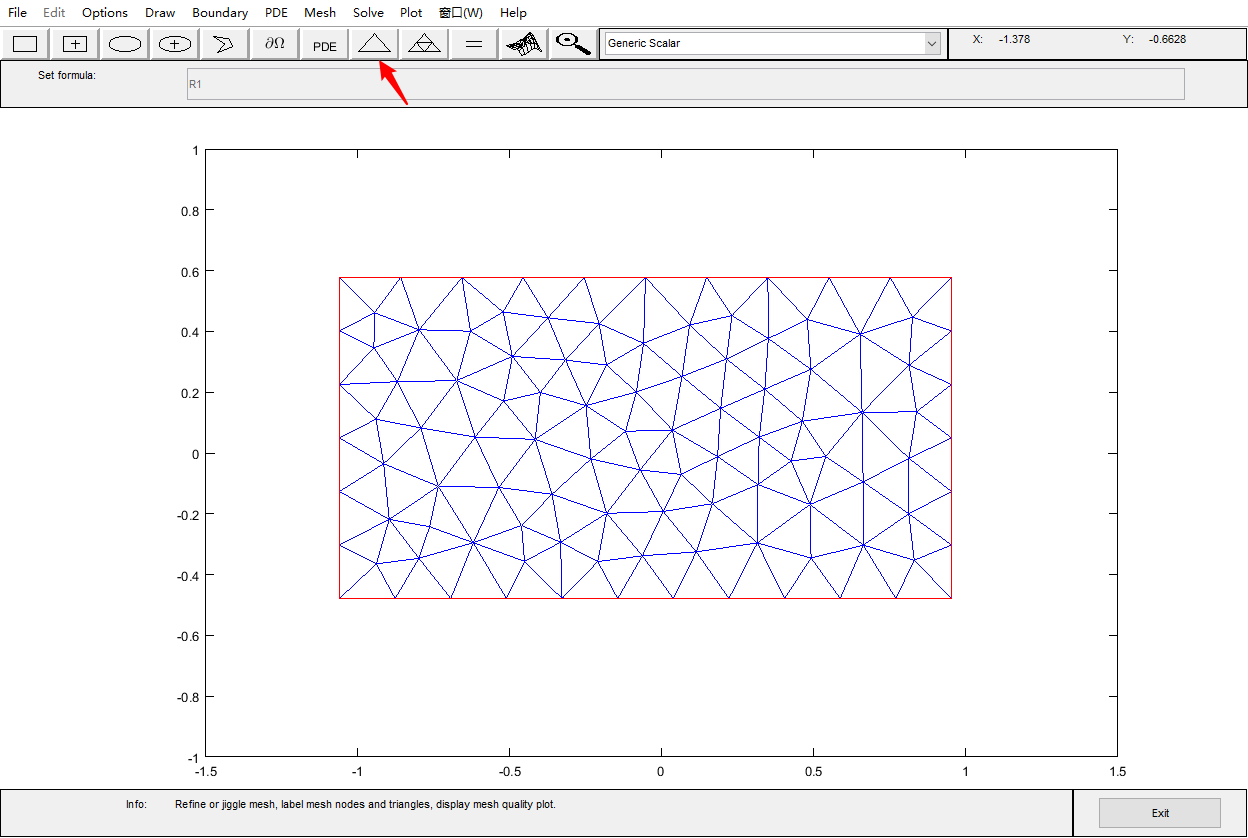Open the File menu
Image resolution: width=1248 pixels, height=838 pixels.
click(x=18, y=13)
